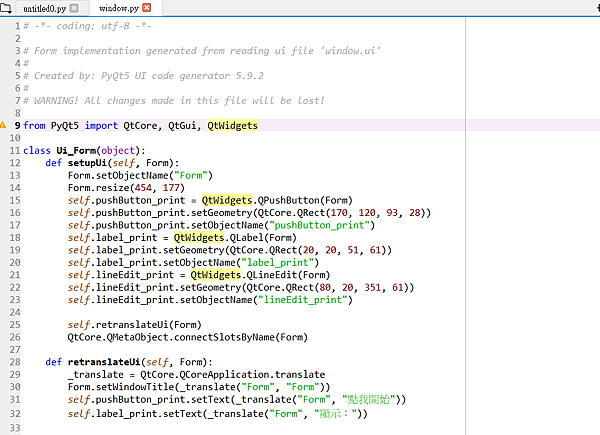
Task: Click the PyQt5 module name on line 9
Action: point(65,125)
